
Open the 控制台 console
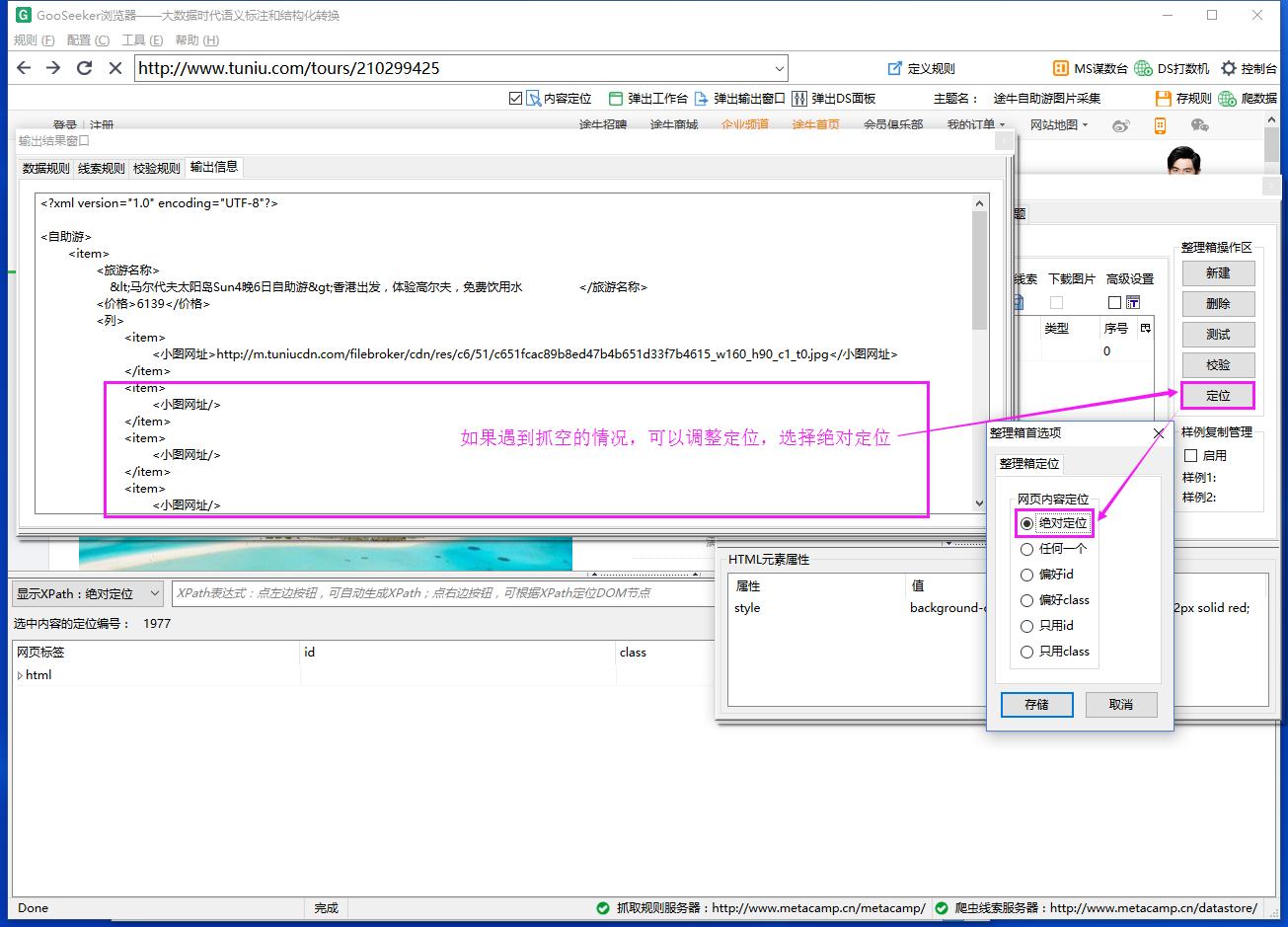1249,68
